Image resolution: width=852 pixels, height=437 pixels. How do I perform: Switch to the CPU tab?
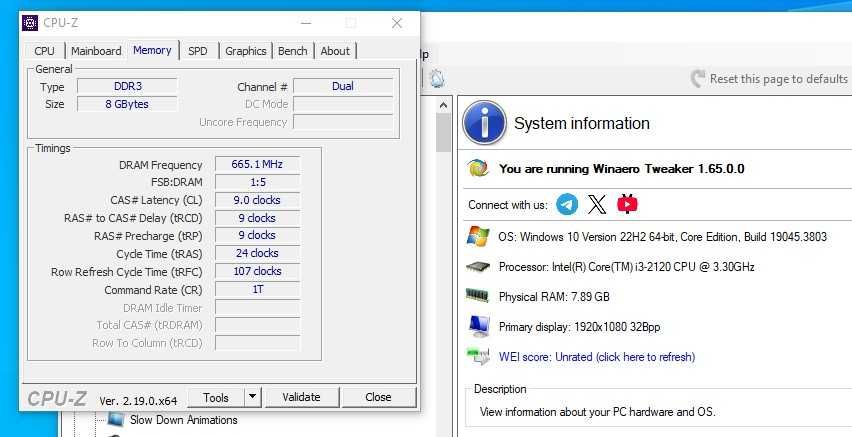[44, 51]
